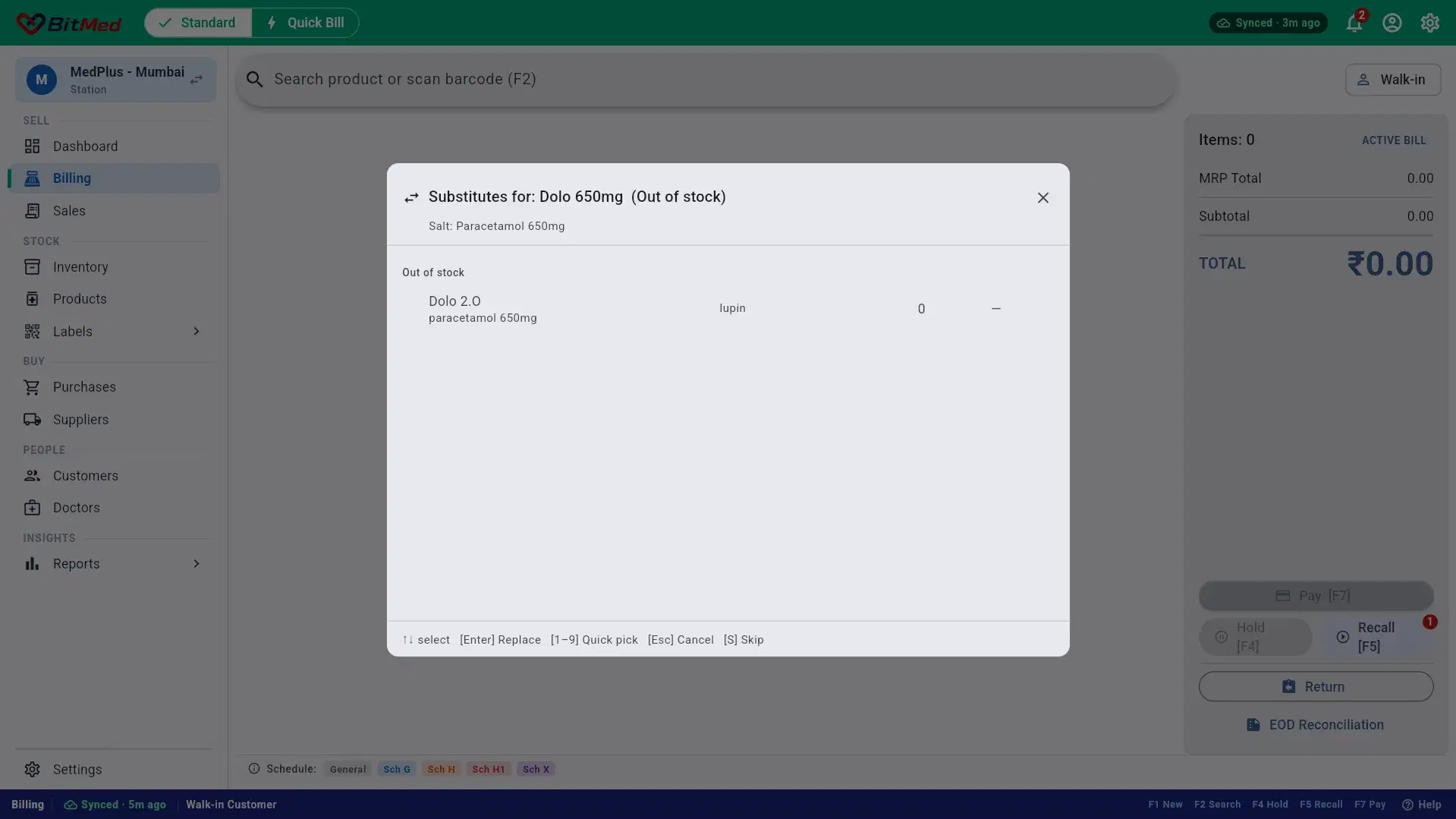Click the [Enter] Replace hint in dialog
1456x819 pixels.
coord(500,640)
